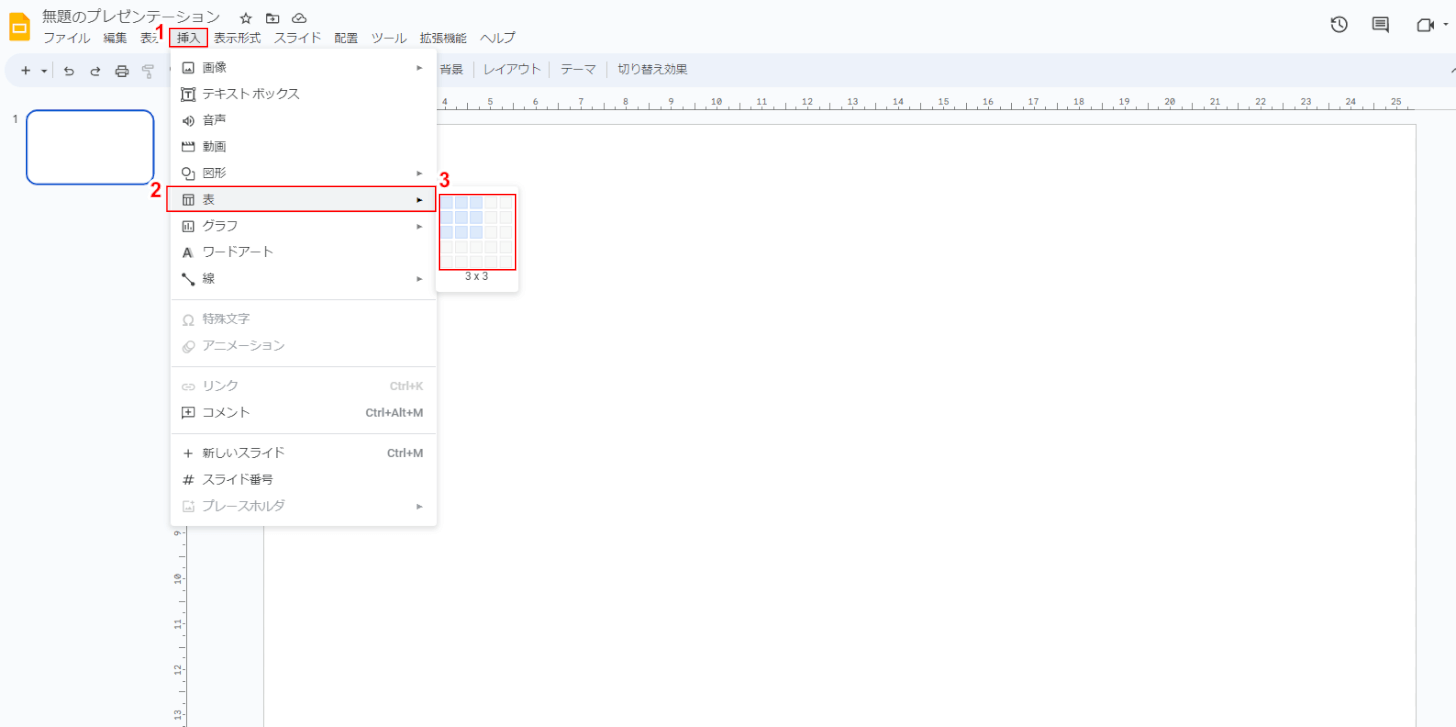Expand the new slide layout dropdown arrow

(44, 71)
